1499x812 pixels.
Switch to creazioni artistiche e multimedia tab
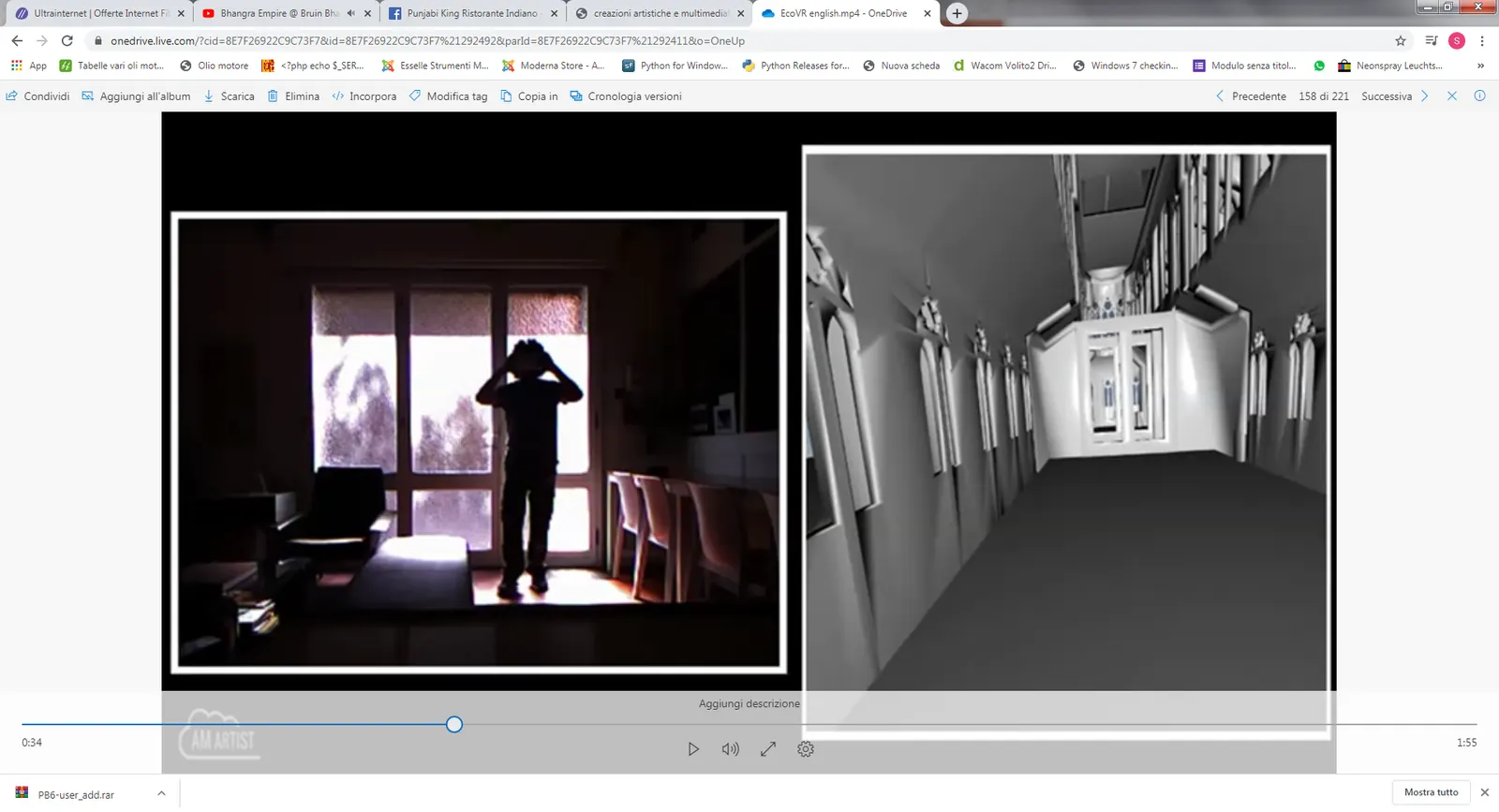660,13
